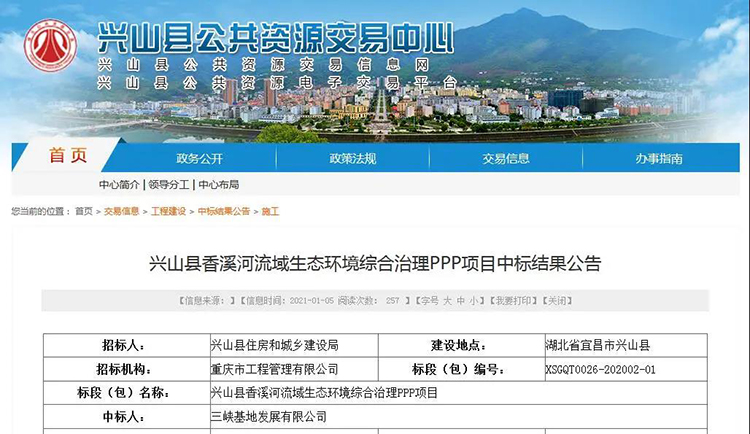750x434 pixels.
Task: Open the 办事指南 menu item
Action: click(x=659, y=158)
